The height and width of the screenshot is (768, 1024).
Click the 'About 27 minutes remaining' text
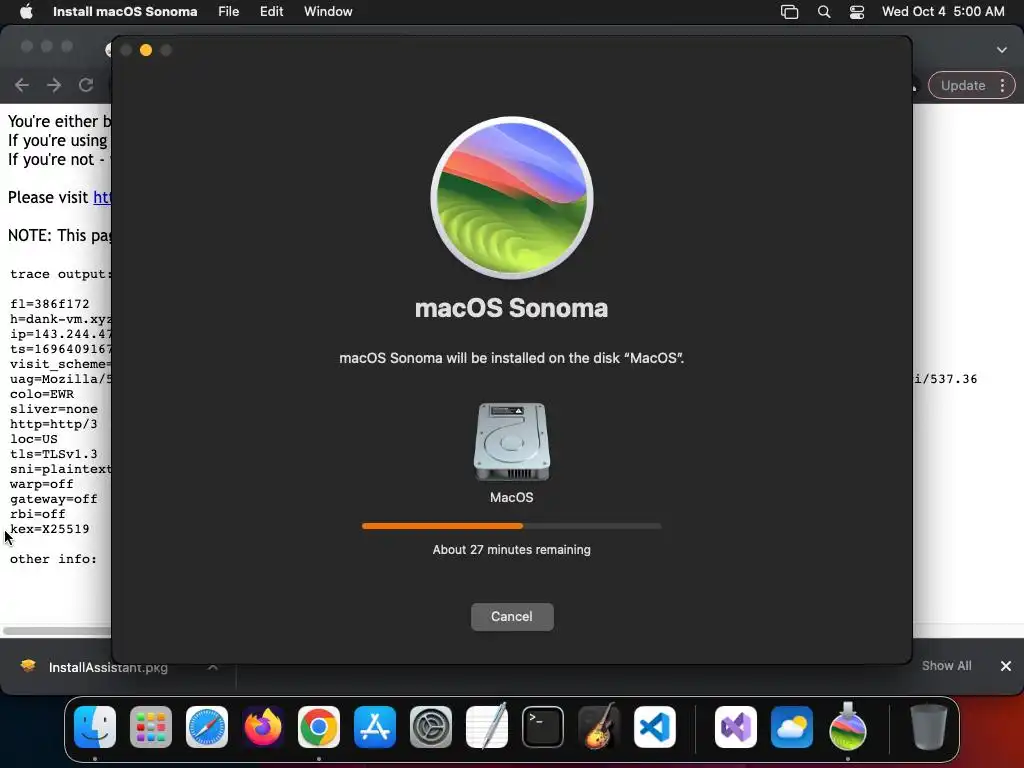point(511,550)
